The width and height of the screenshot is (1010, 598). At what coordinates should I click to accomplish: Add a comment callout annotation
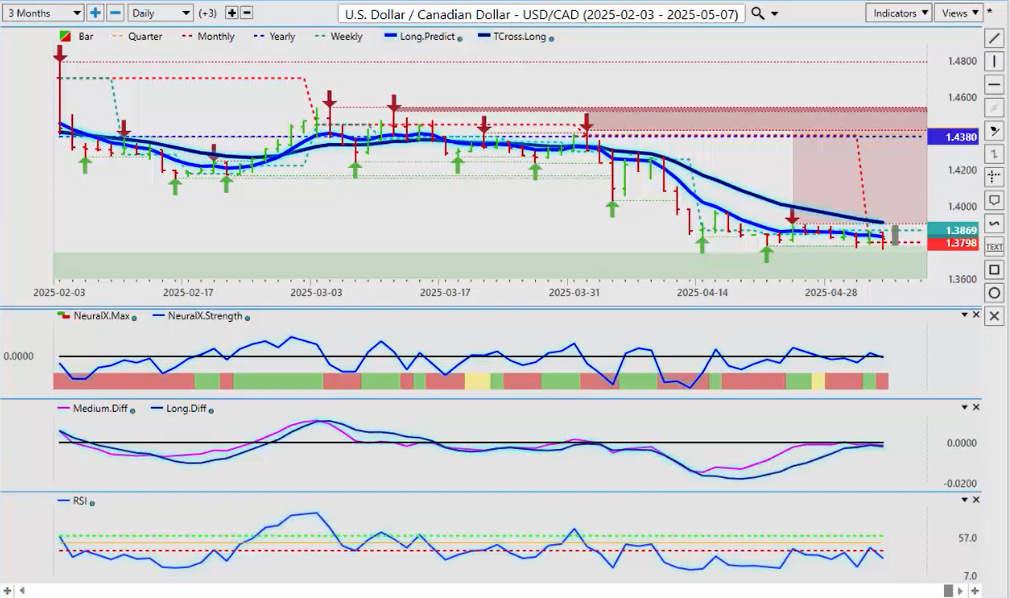click(x=994, y=200)
